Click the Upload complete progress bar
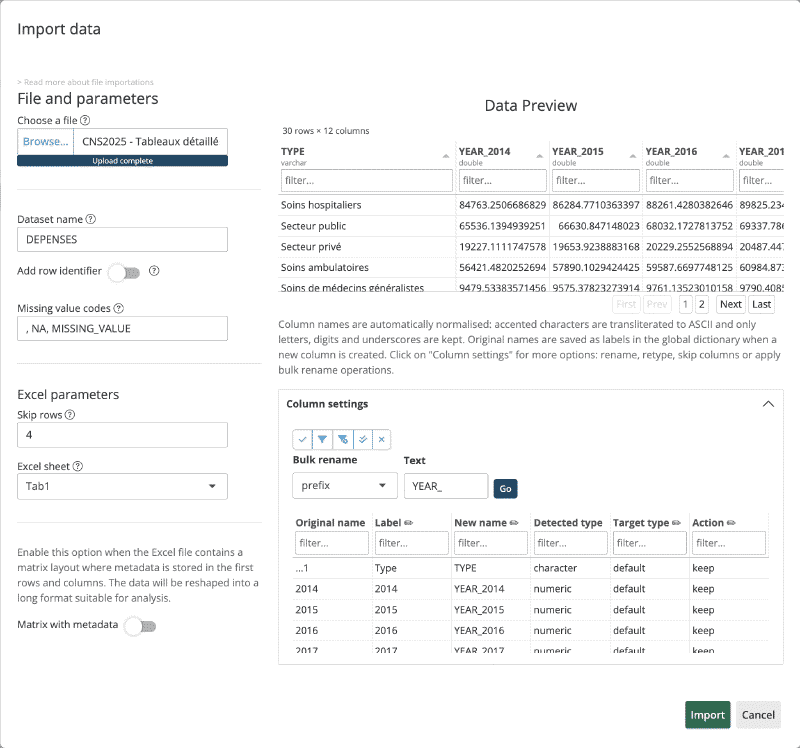This screenshot has width=800, height=748. point(122,160)
